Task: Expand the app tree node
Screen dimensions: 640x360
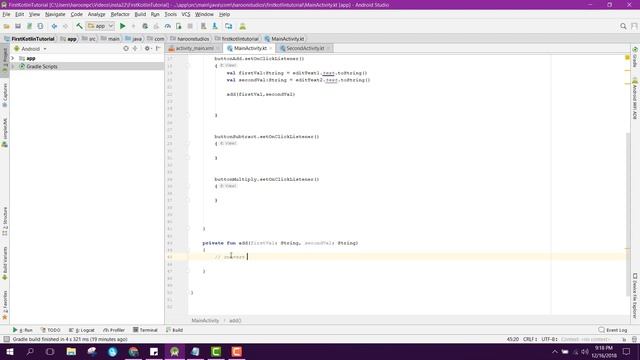Action: point(13,58)
